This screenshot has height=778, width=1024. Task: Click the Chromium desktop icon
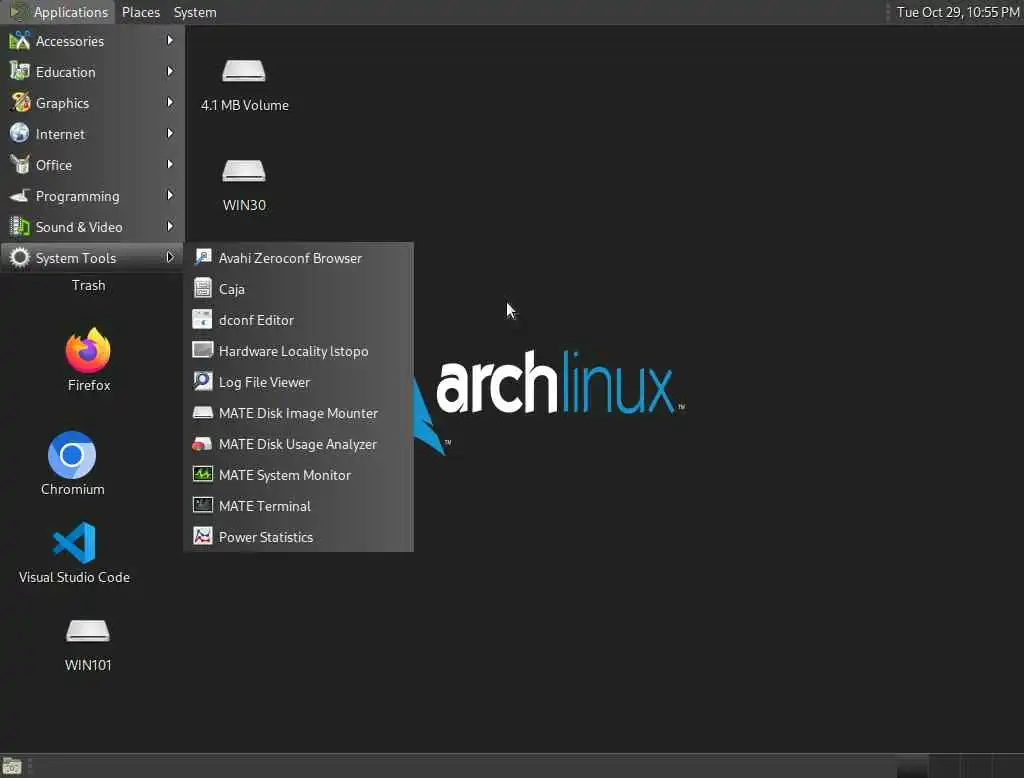pyautogui.click(x=72, y=455)
